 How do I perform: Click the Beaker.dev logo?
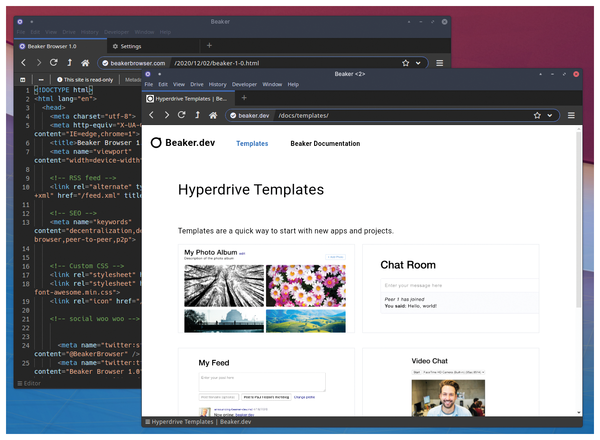coord(183,143)
